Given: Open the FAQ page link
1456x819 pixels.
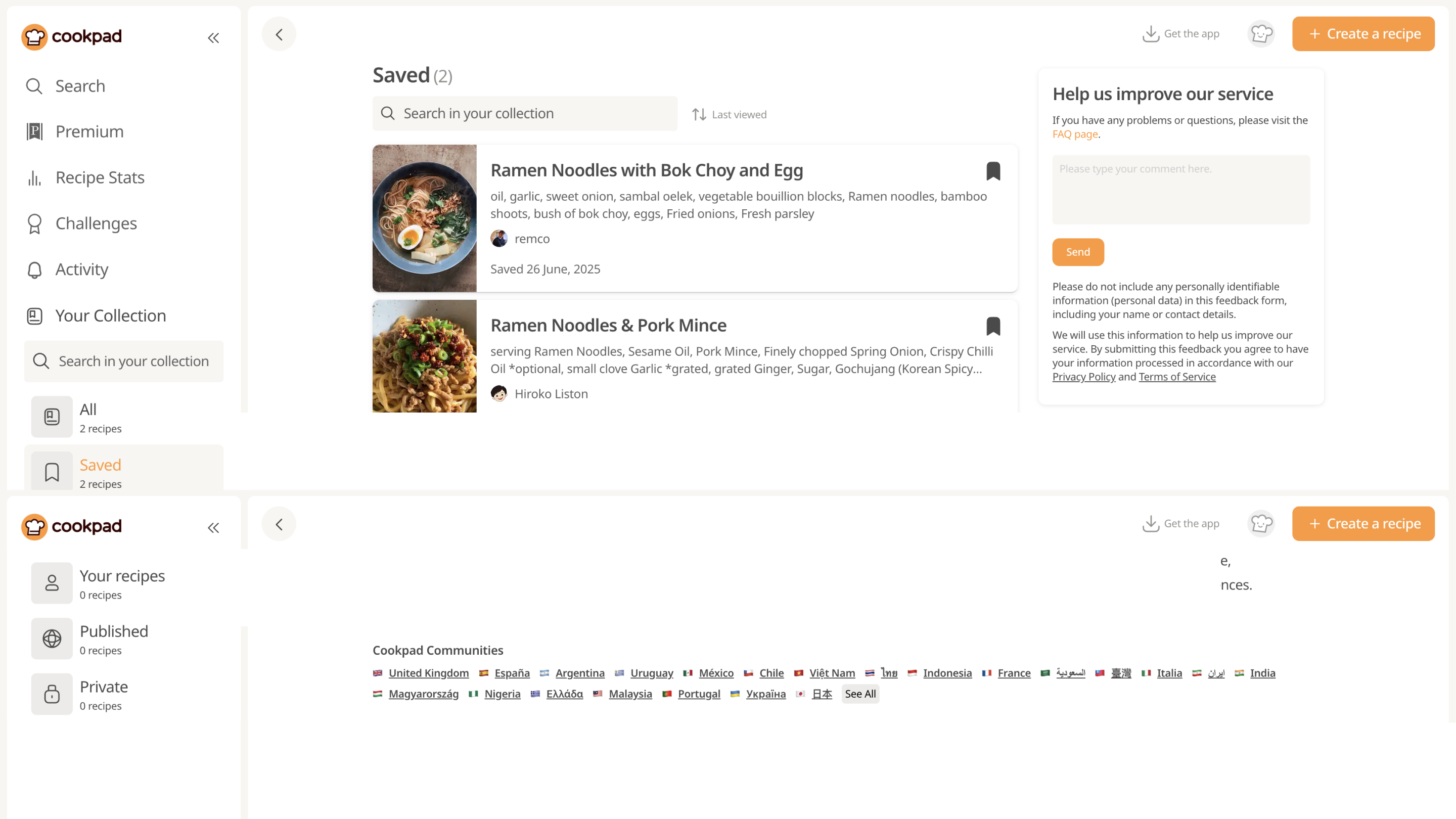Looking at the screenshot, I should (1074, 134).
